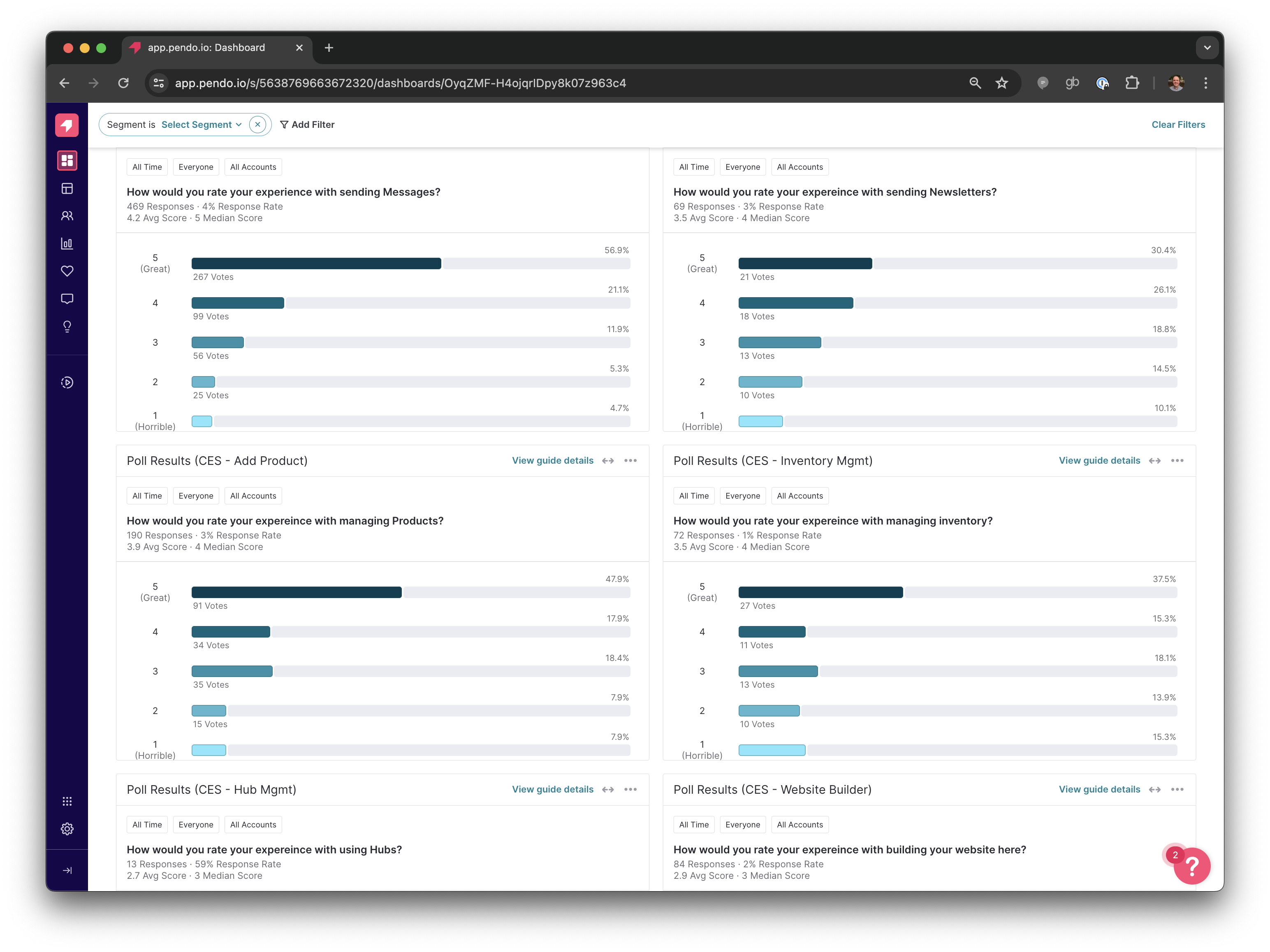1270x952 pixels.
Task: Expand the collapsed sidebar arrow
Action: (67, 871)
